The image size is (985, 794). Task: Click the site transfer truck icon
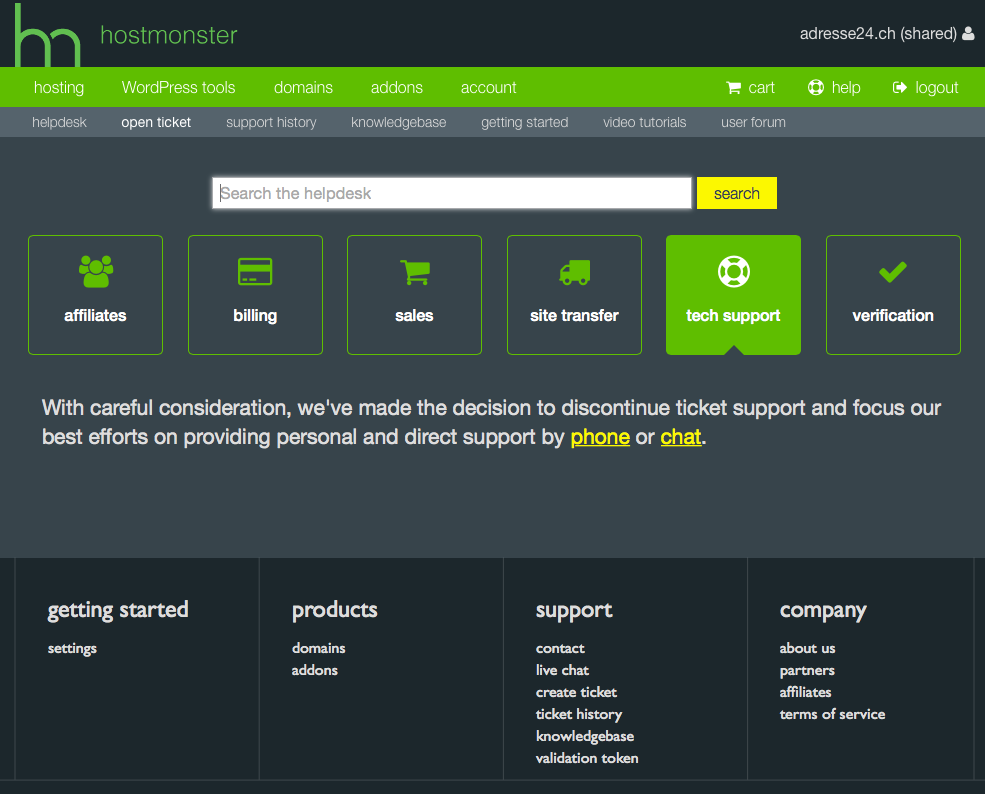(x=574, y=272)
